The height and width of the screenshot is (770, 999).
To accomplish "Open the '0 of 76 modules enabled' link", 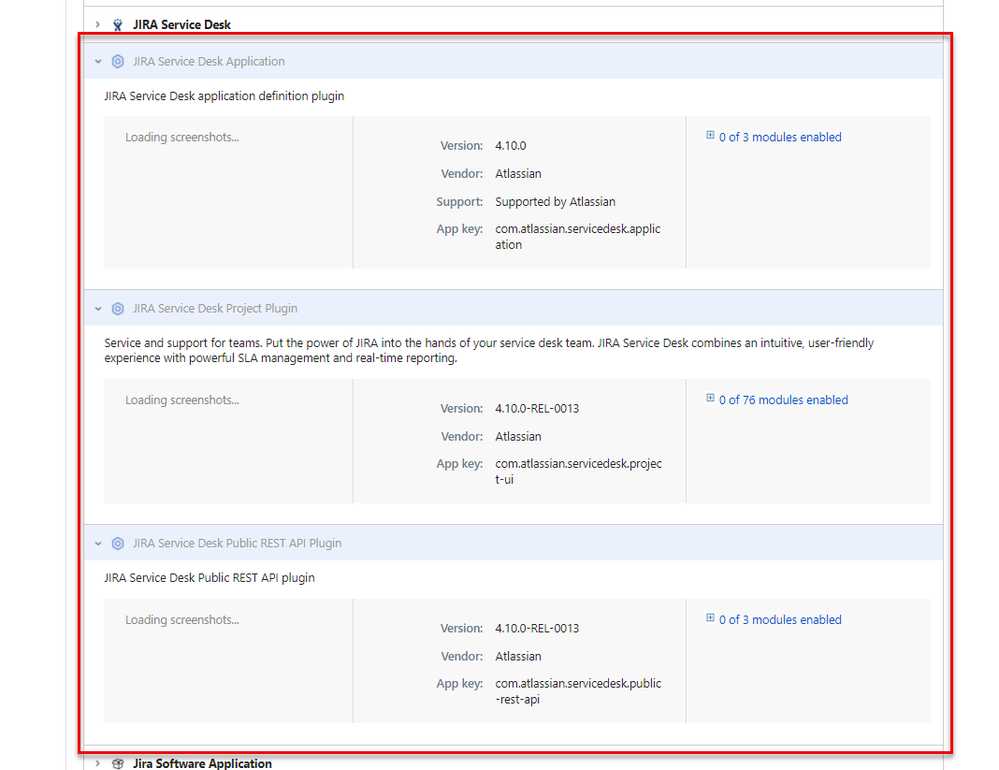I will 783,400.
